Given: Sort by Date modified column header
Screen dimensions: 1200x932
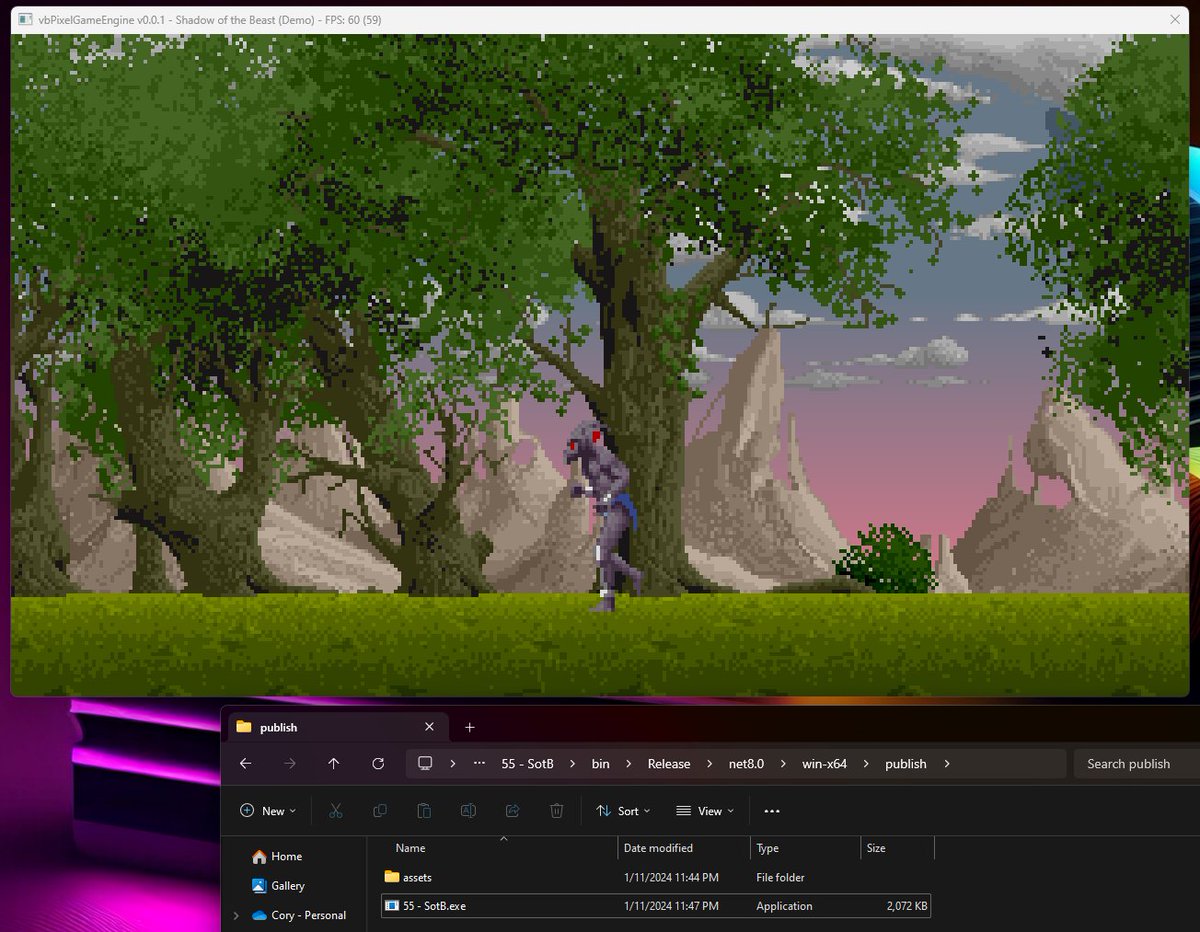Looking at the screenshot, I should (658, 848).
